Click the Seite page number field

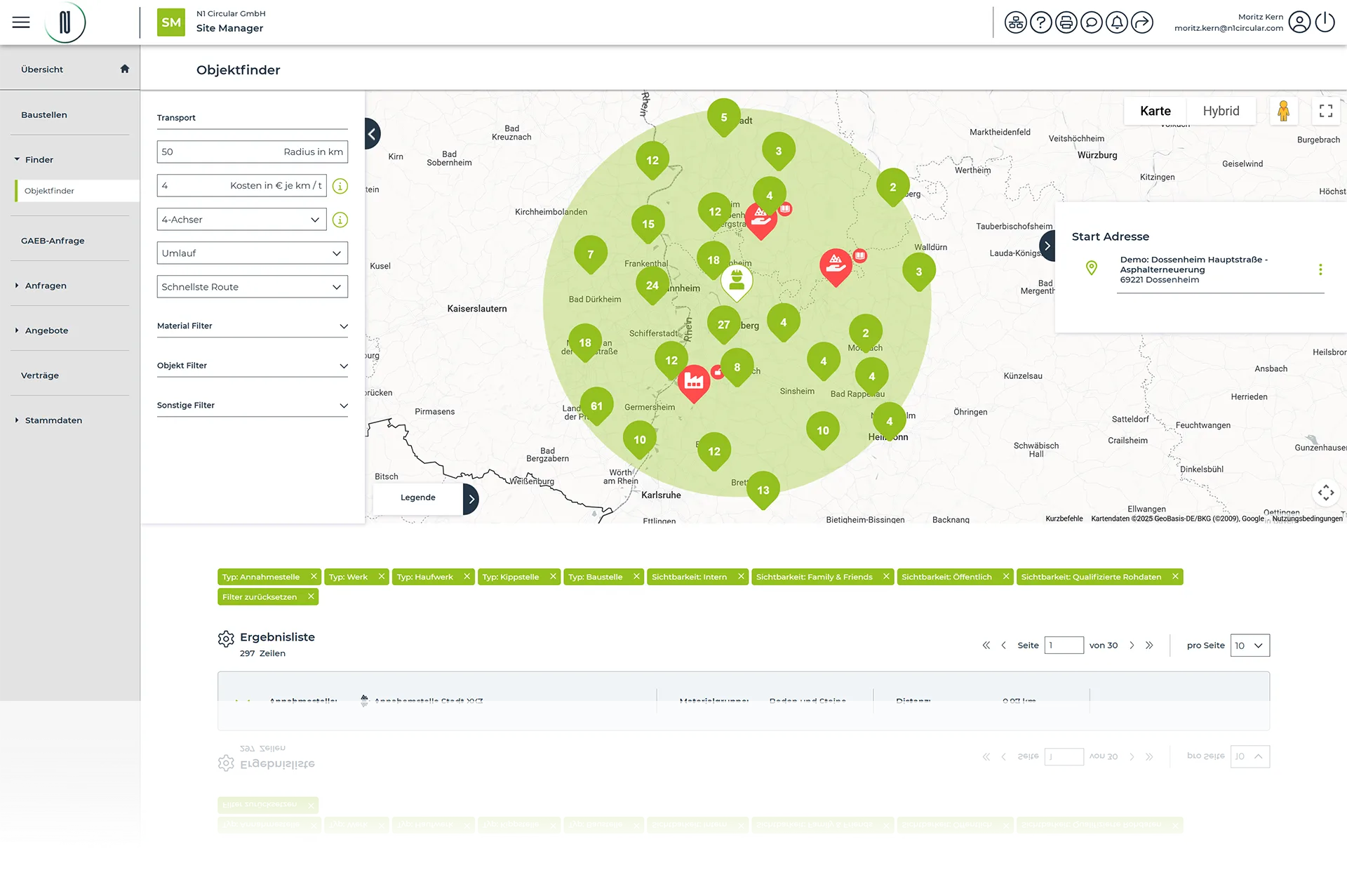click(1064, 646)
